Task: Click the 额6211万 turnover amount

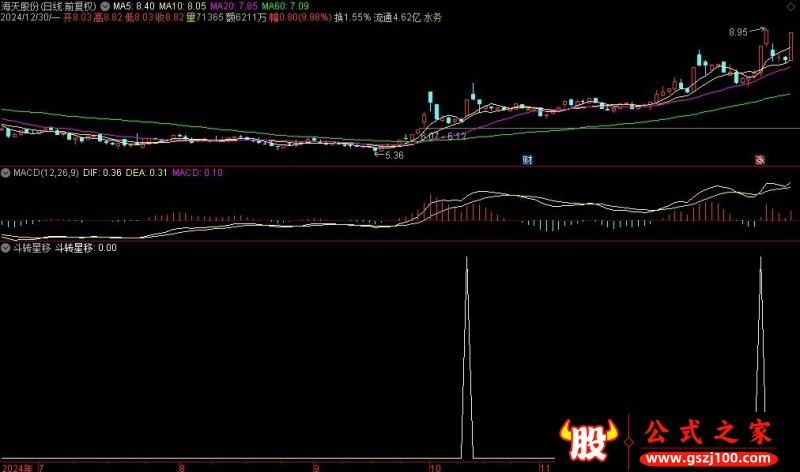Action: pyautogui.click(x=246, y=18)
